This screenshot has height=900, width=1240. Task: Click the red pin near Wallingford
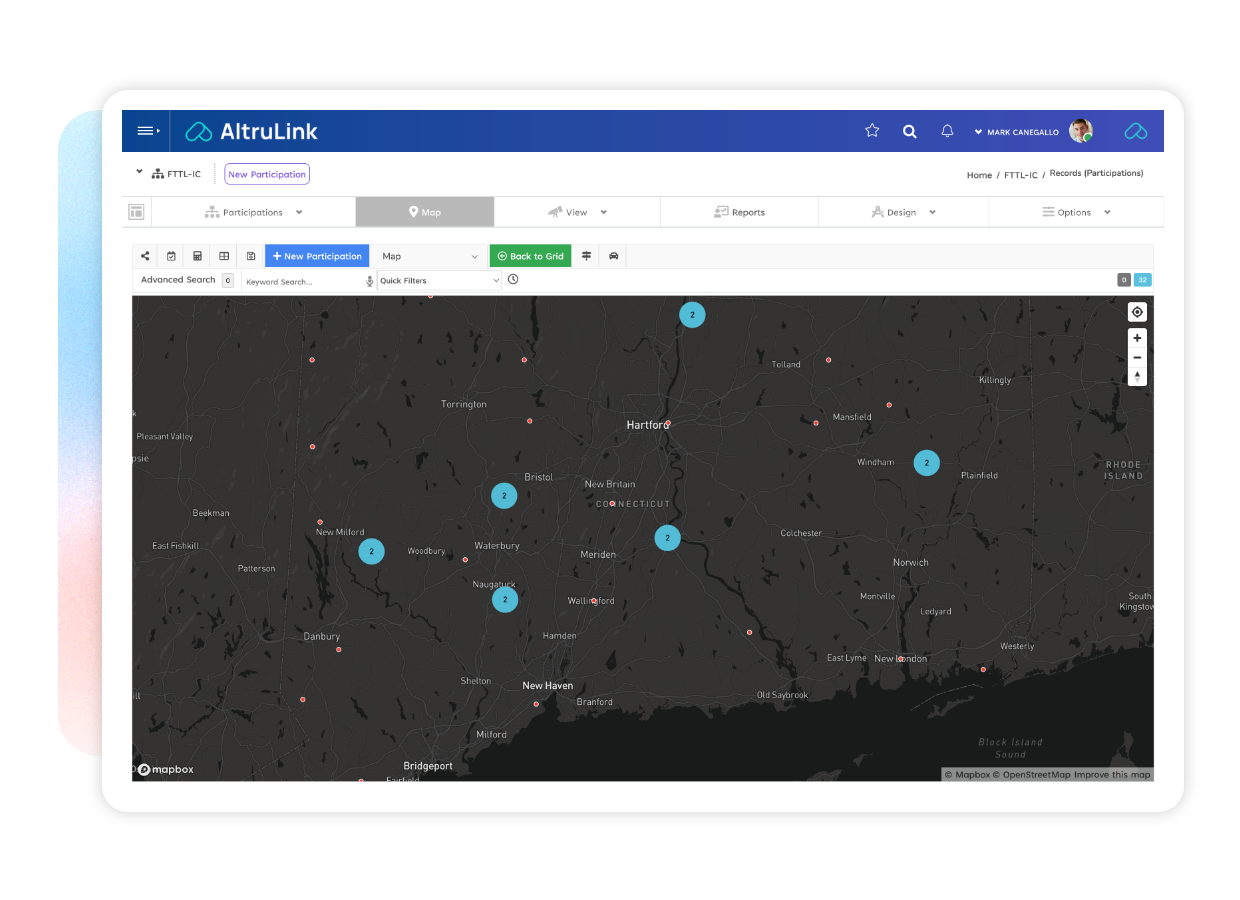click(x=594, y=601)
